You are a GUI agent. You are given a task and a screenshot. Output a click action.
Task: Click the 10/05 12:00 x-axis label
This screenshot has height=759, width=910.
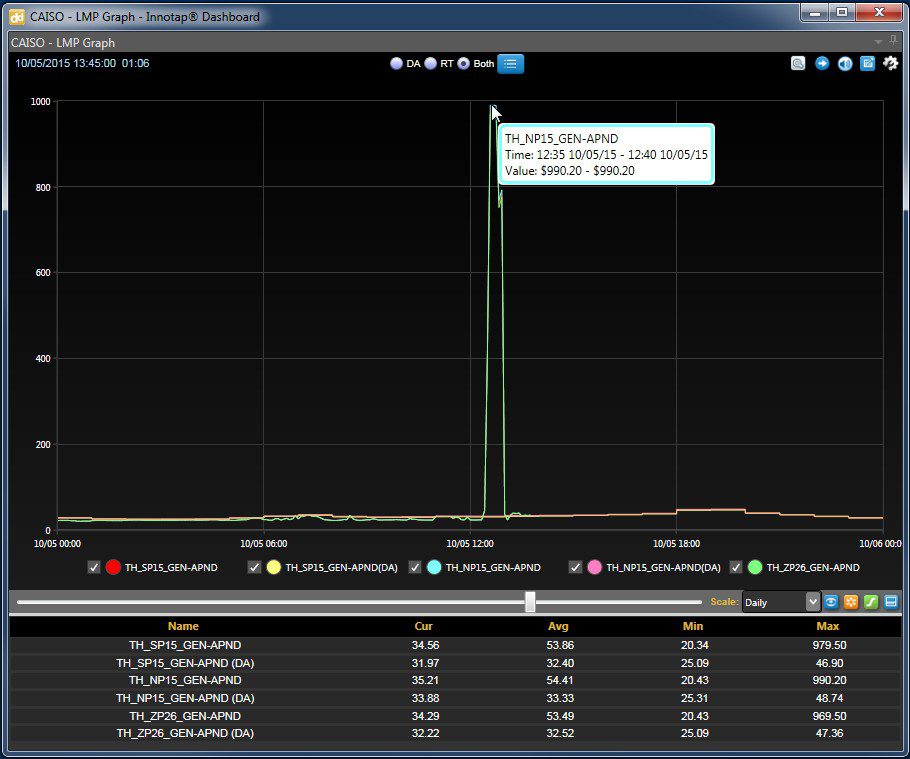click(470, 544)
